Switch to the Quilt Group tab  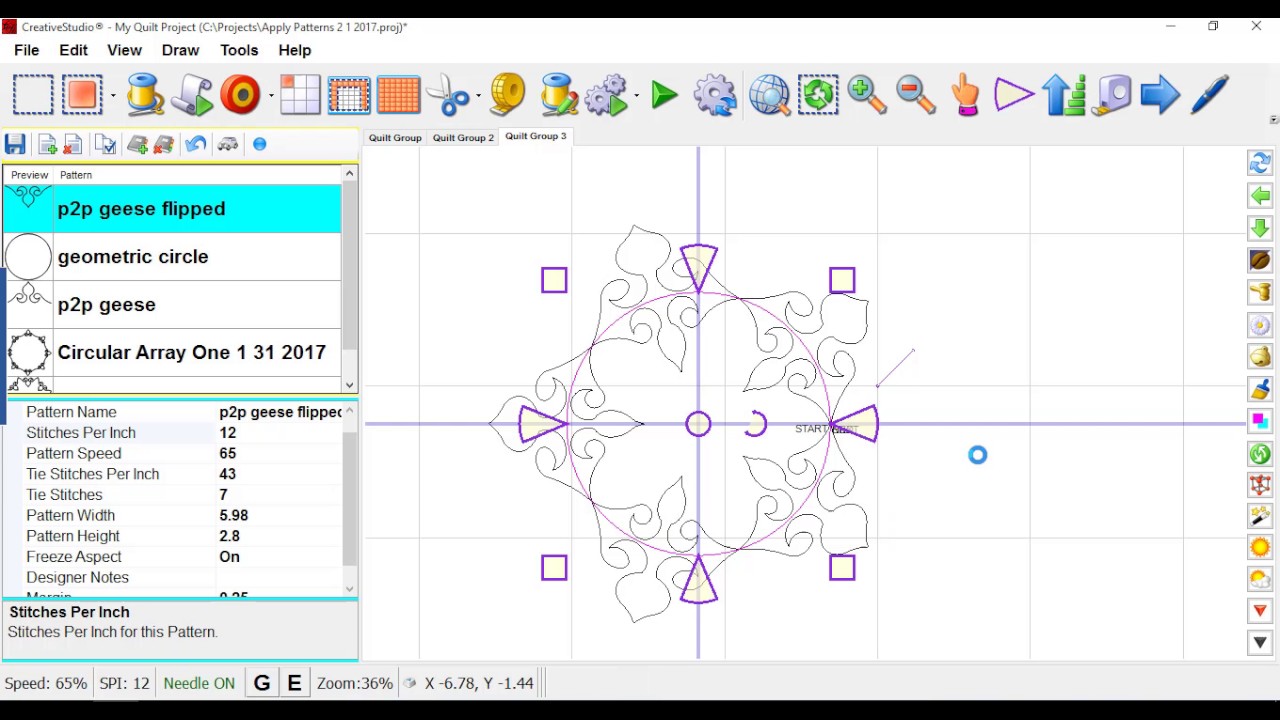click(395, 137)
